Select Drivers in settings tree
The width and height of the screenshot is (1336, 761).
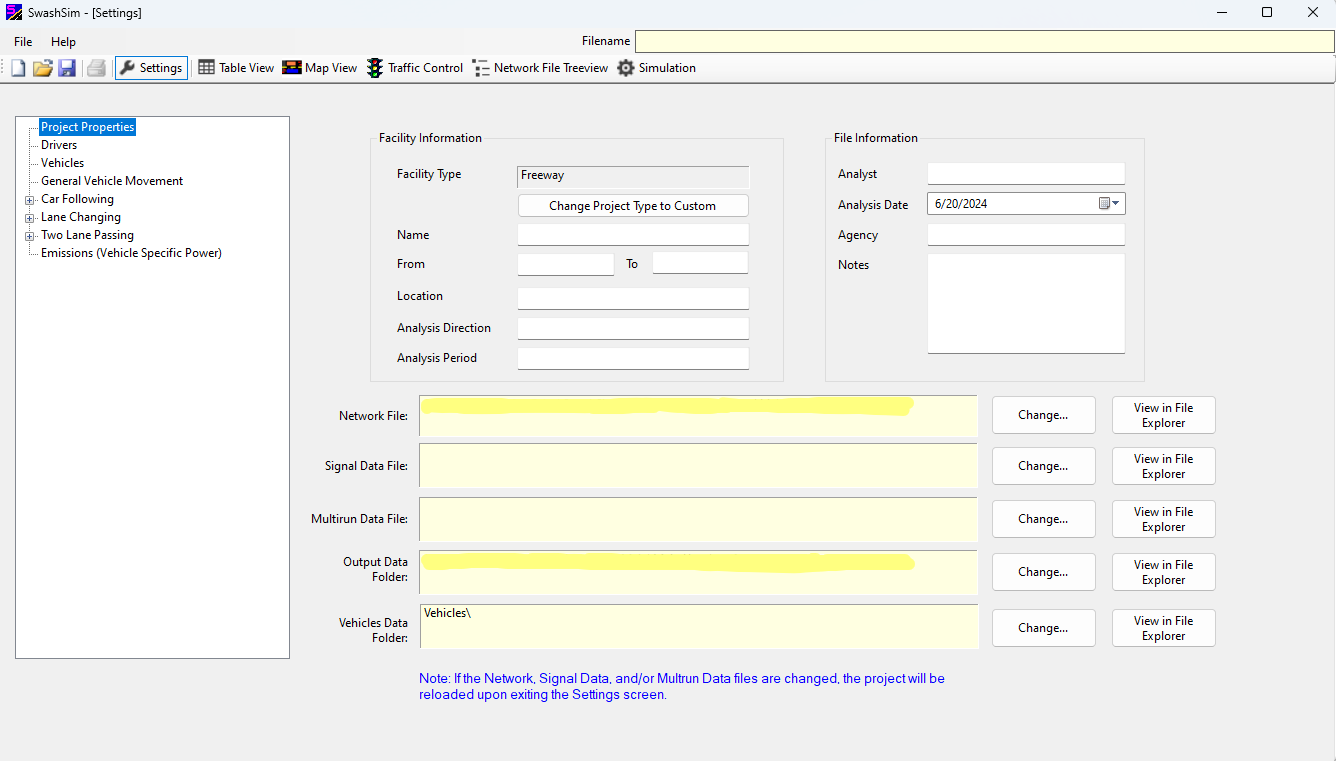tap(59, 145)
